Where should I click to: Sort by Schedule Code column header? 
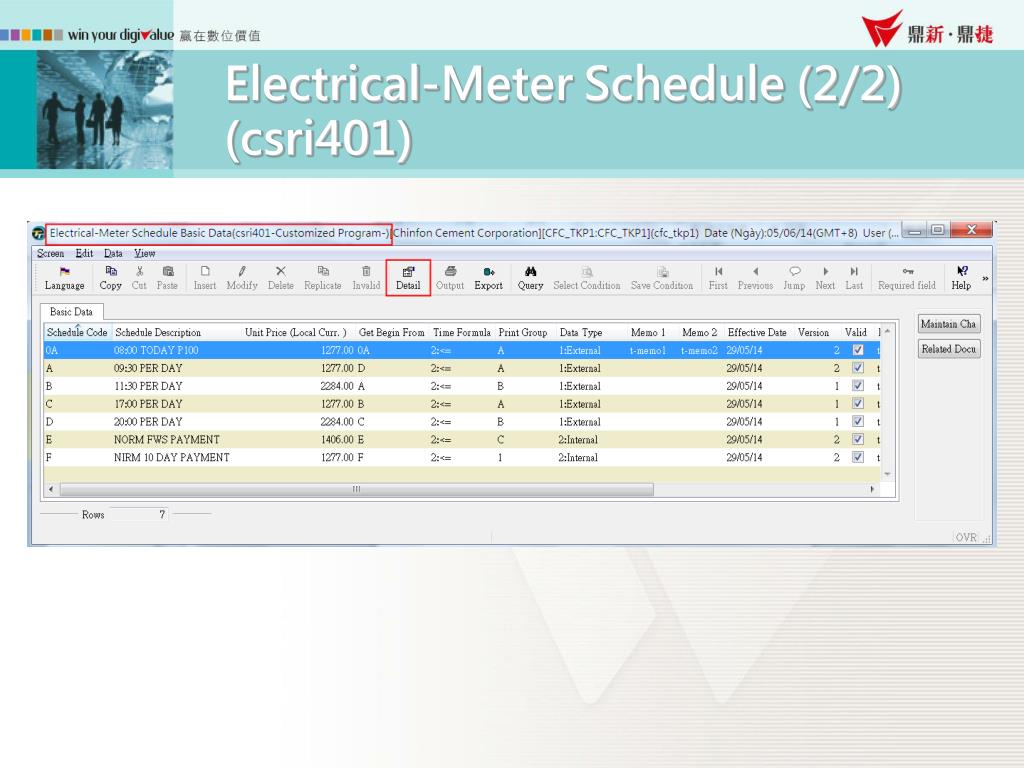pyautogui.click(x=77, y=332)
